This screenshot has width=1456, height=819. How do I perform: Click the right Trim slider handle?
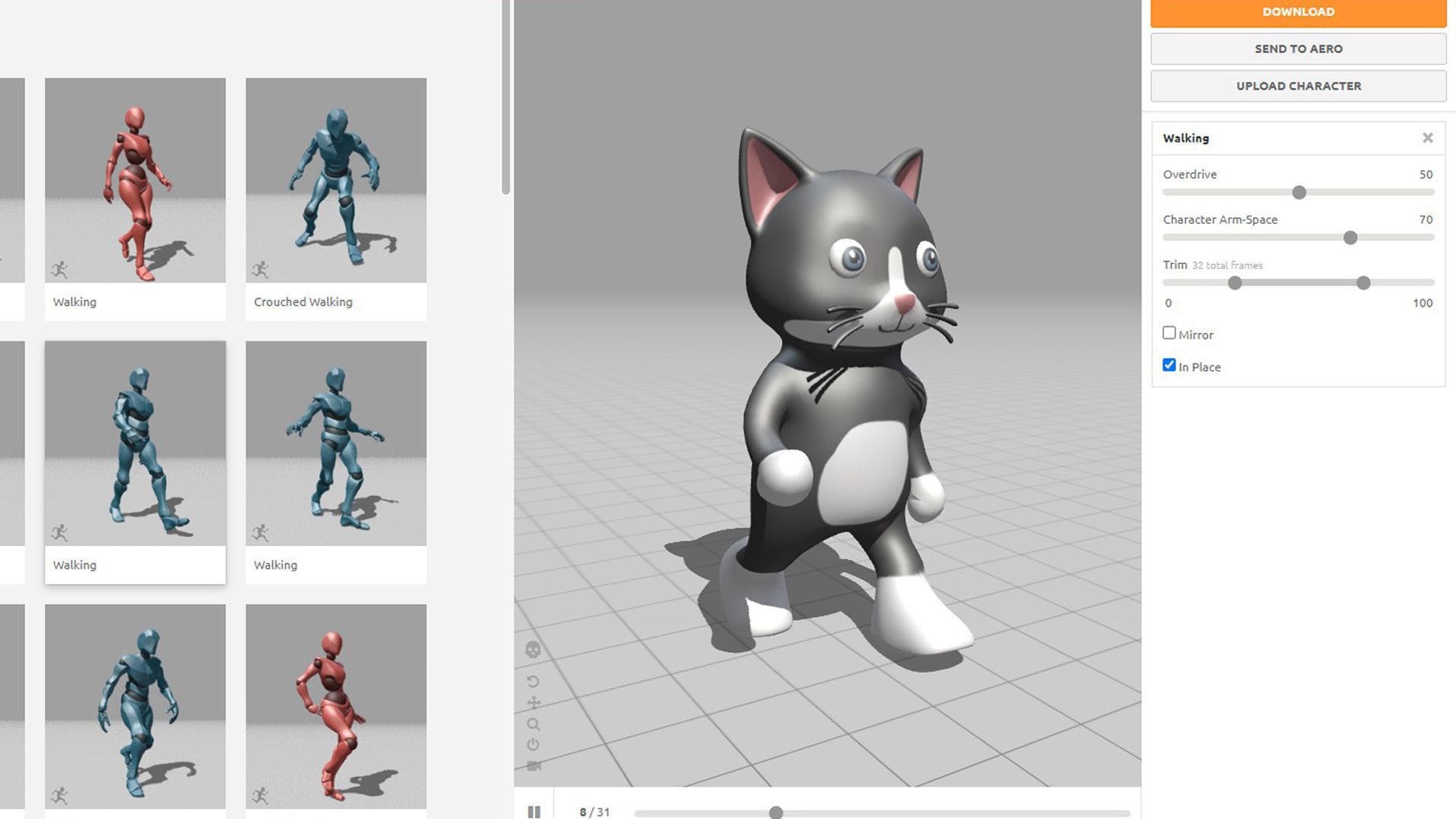click(x=1363, y=283)
